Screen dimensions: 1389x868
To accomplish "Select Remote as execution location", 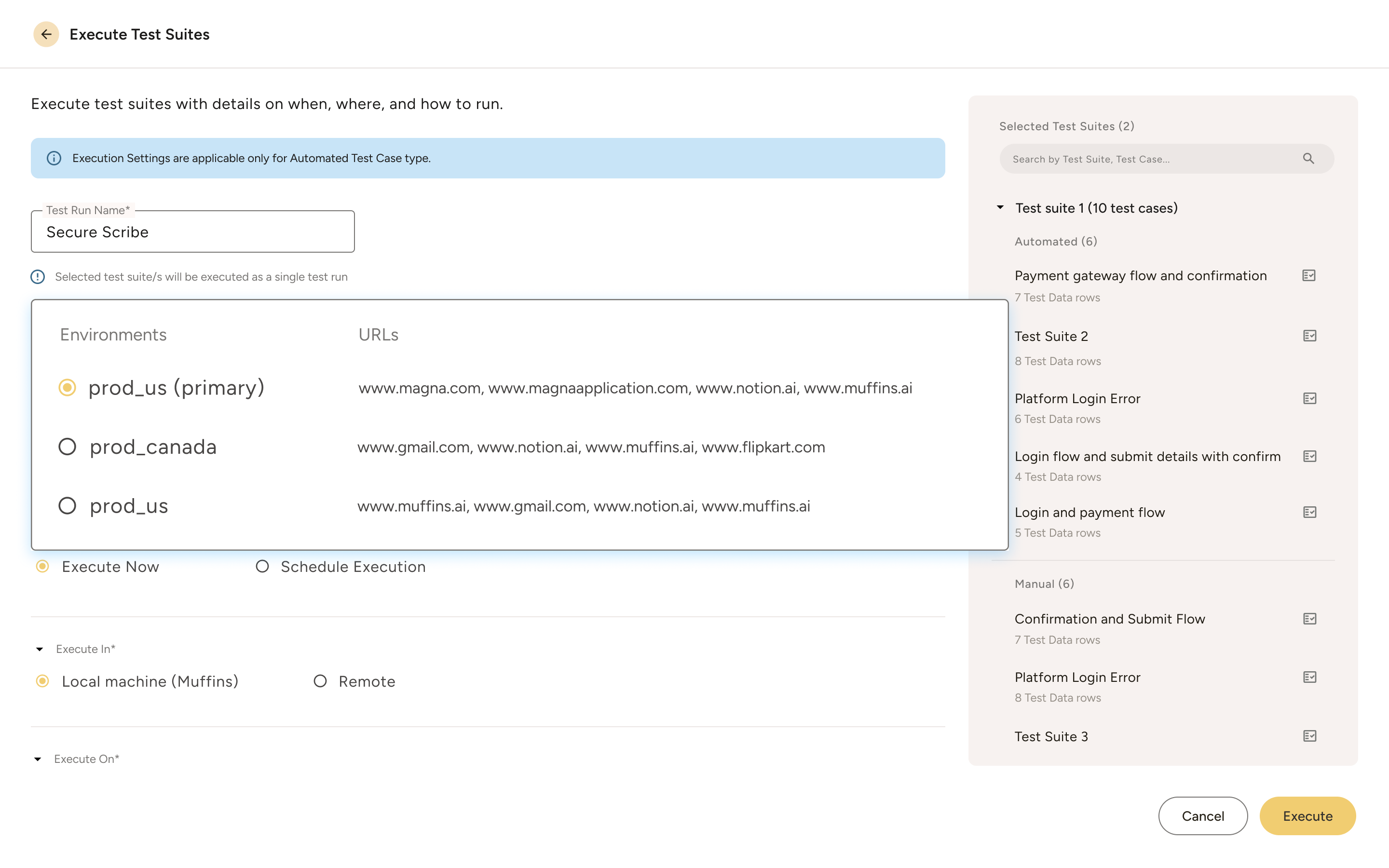I will (x=320, y=681).
